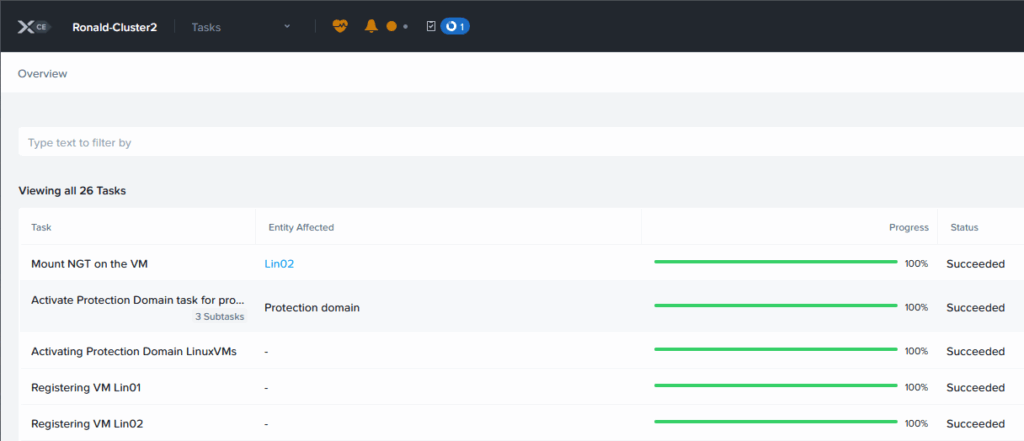Sort by the Task column header

pos(41,227)
